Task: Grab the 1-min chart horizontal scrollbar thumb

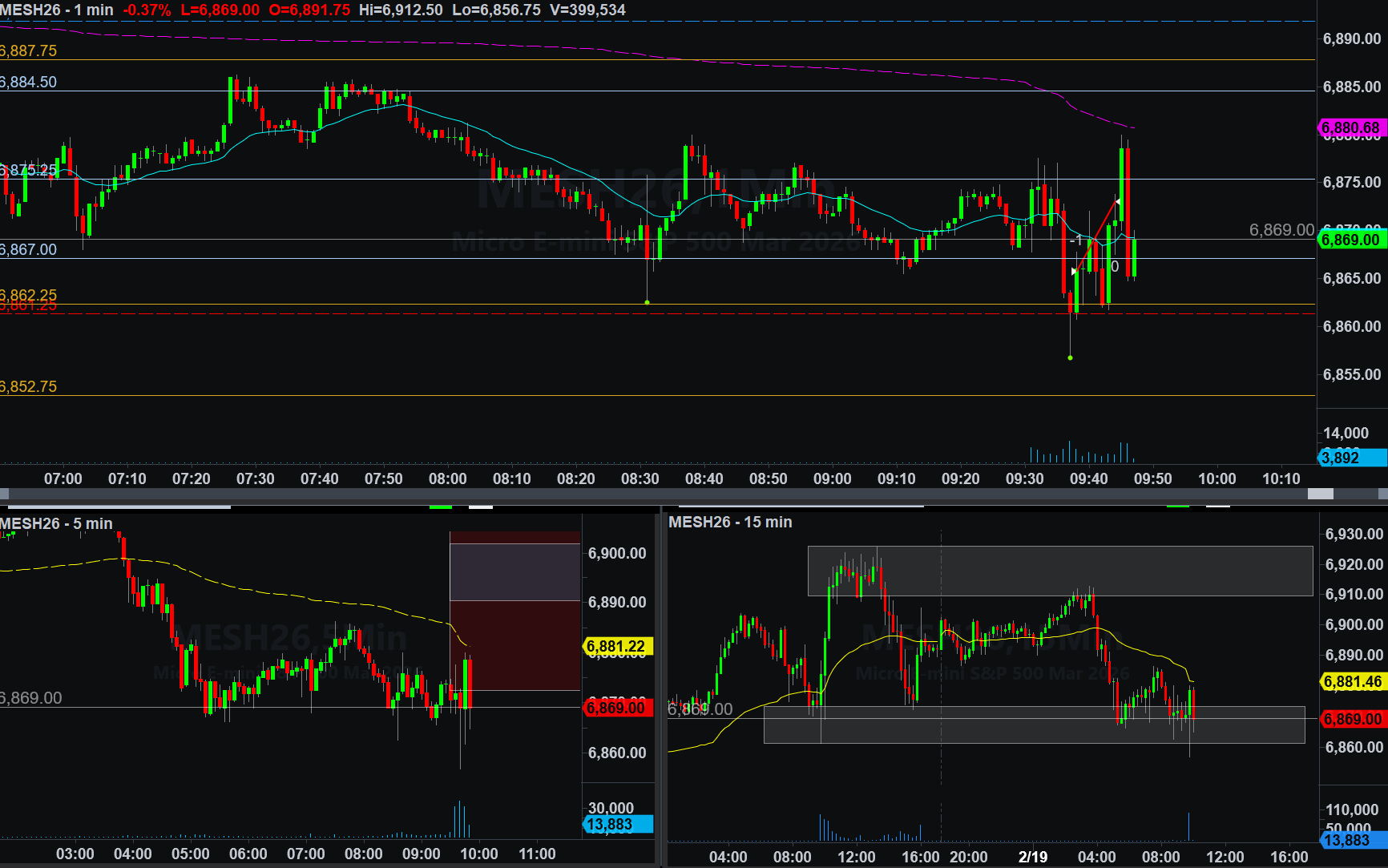Action: [x=1321, y=495]
